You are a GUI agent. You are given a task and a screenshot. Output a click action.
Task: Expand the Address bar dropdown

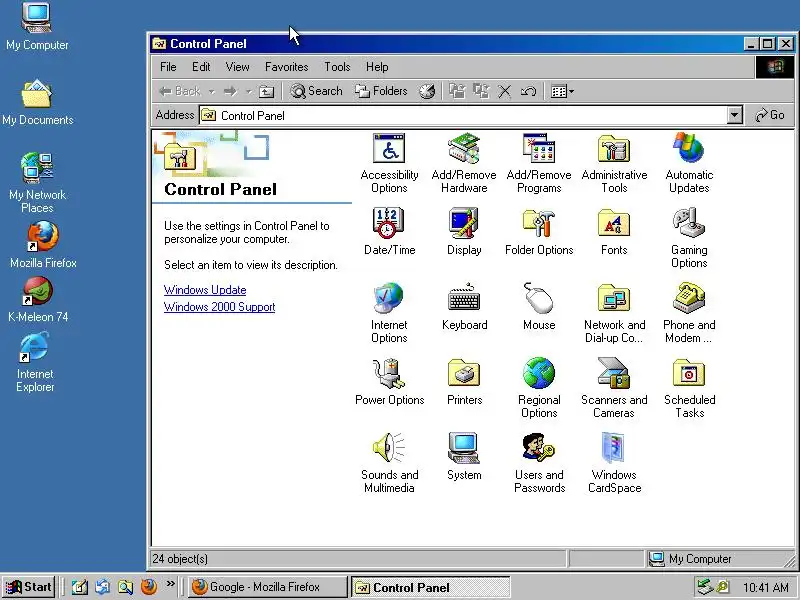734,115
